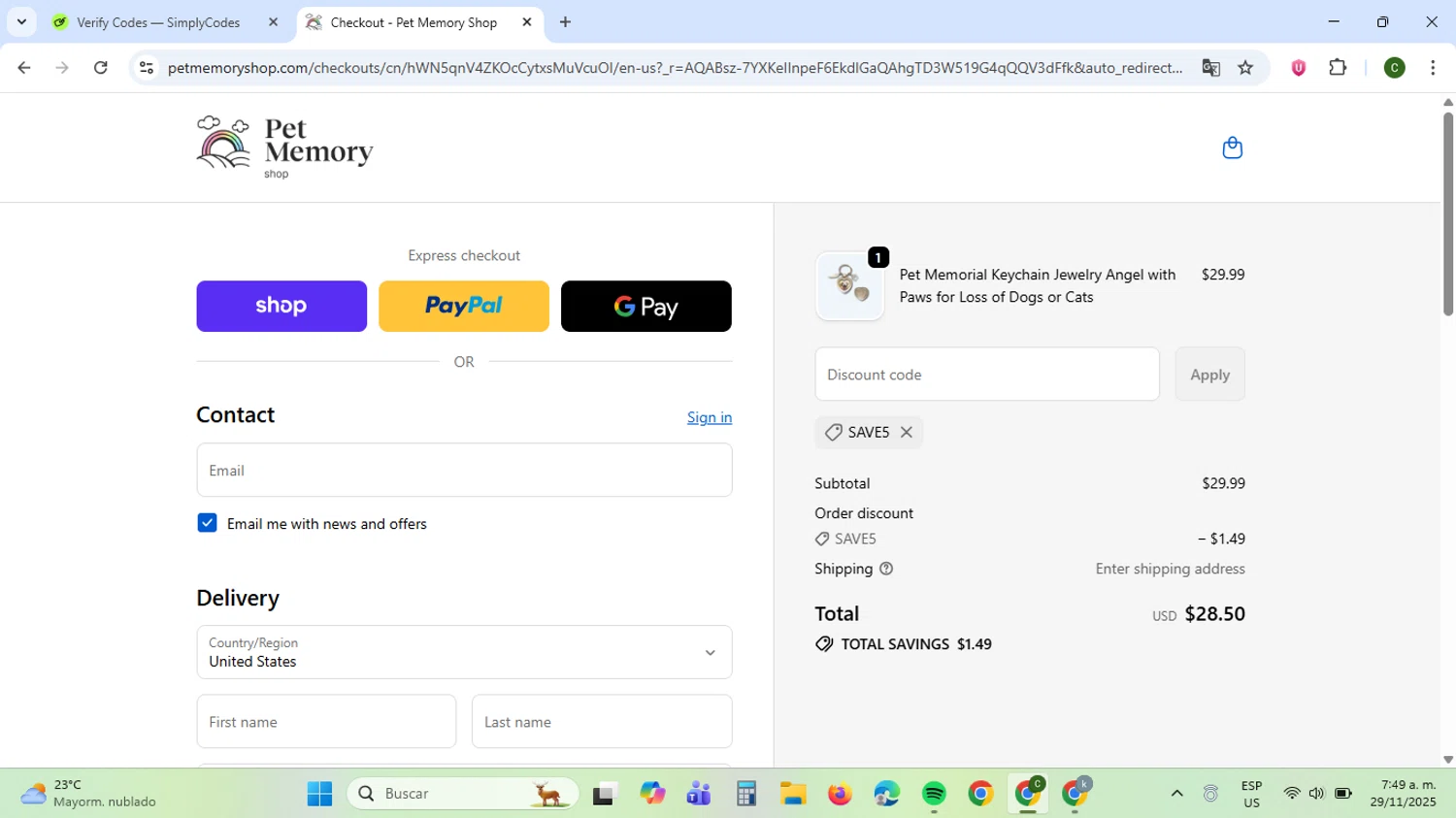
Task: Go back to the previous page
Action: [x=24, y=68]
